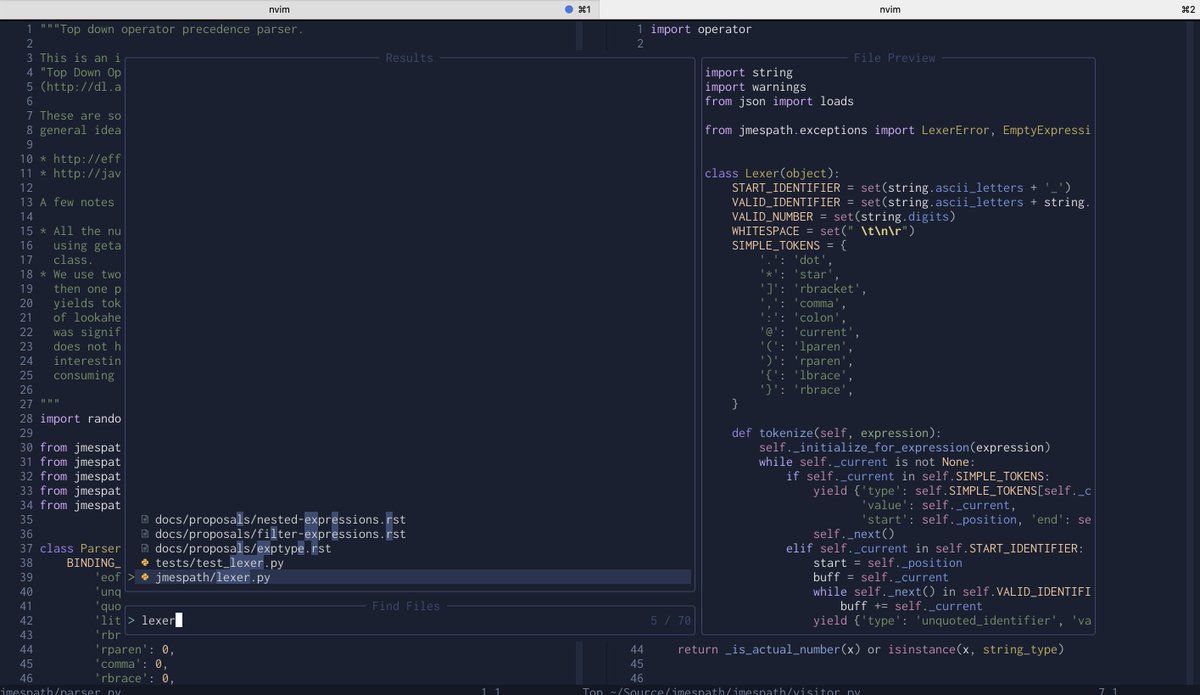Open docs/proposals/nested-expressions.rst result
The height and width of the screenshot is (695, 1200).
click(280, 520)
